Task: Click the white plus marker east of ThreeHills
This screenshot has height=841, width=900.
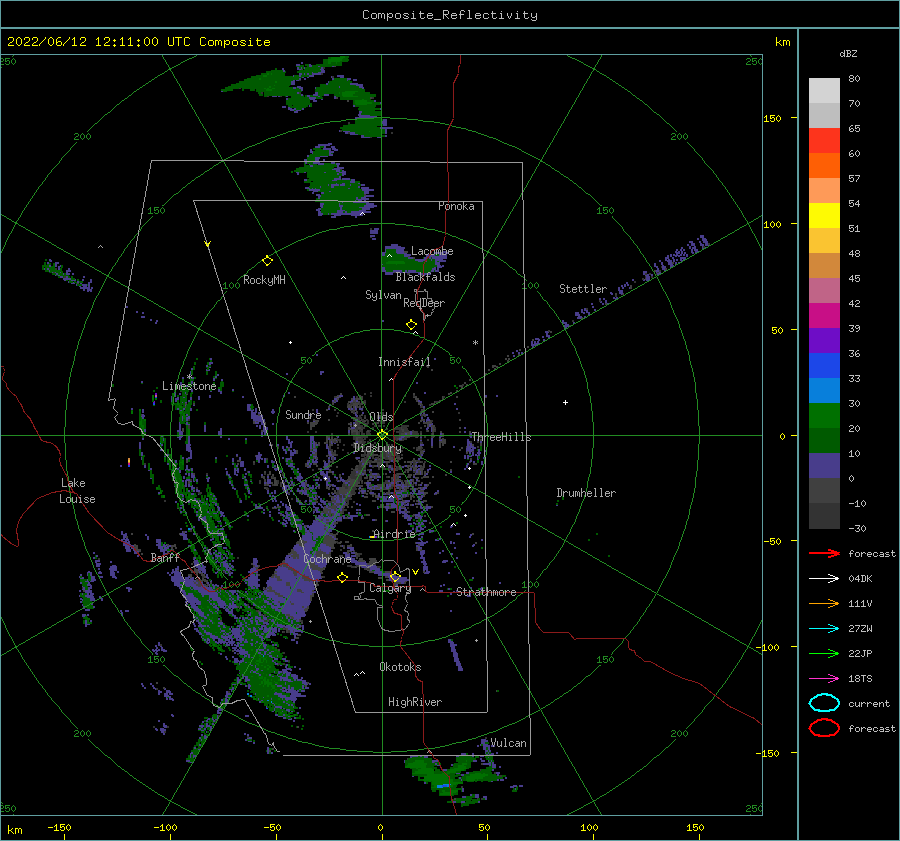Action: pos(565,402)
